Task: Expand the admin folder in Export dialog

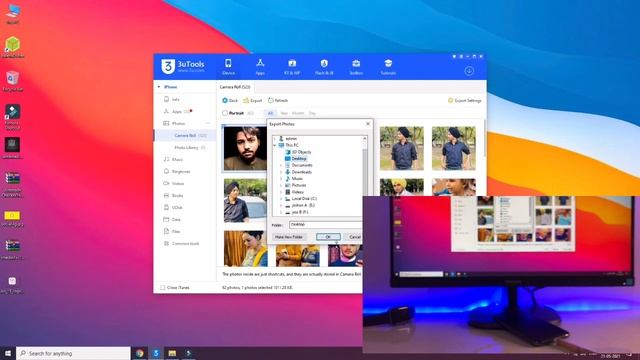Action: pos(275,139)
